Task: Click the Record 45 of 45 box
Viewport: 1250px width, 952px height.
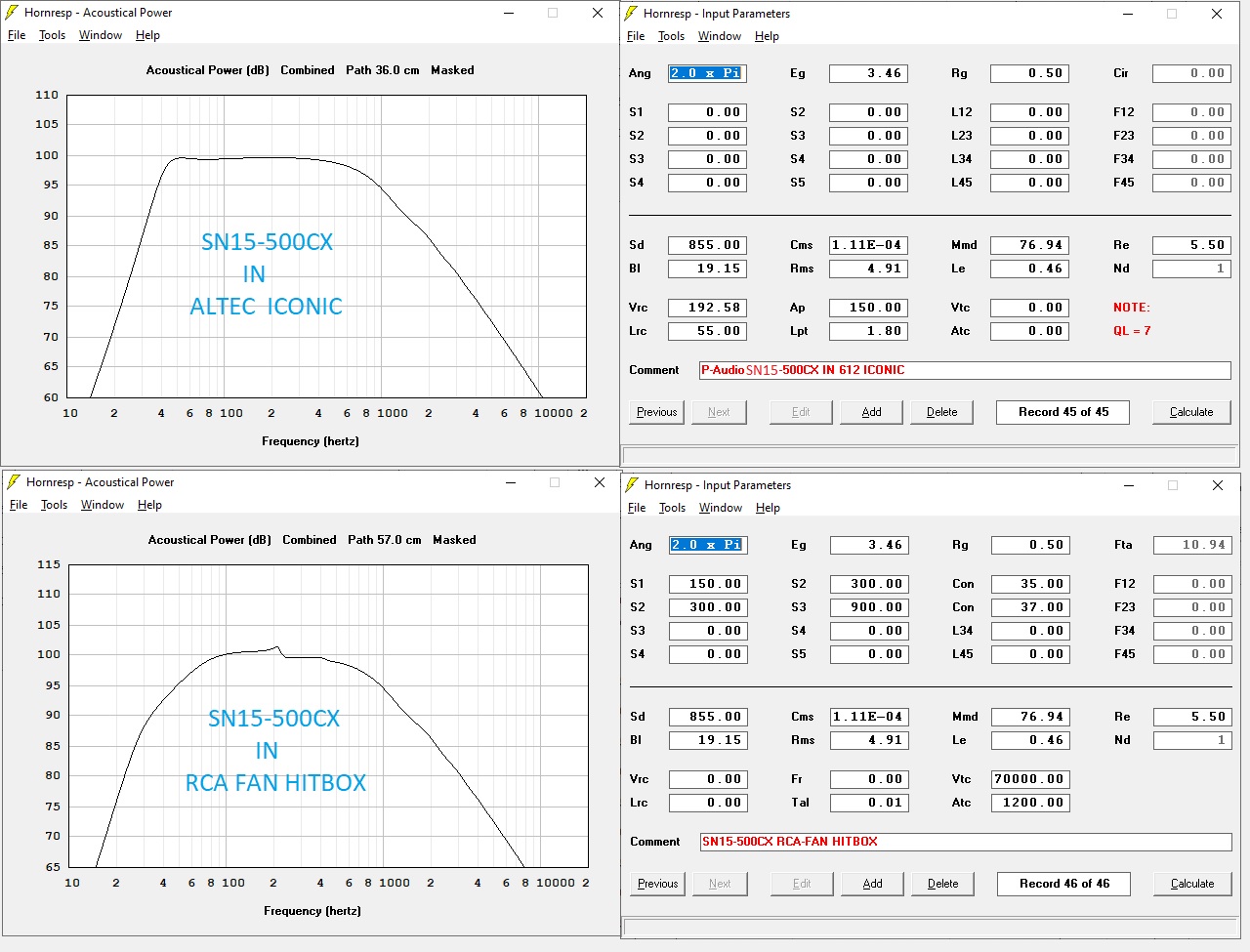Action: pos(1063,412)
